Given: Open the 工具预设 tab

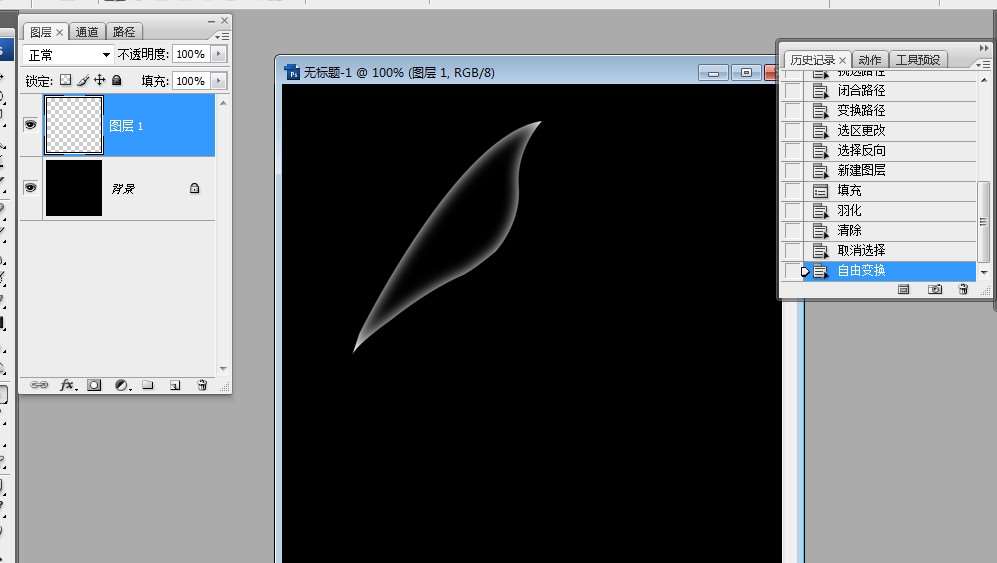Looking at the screenshot, I should click(918, 60).
